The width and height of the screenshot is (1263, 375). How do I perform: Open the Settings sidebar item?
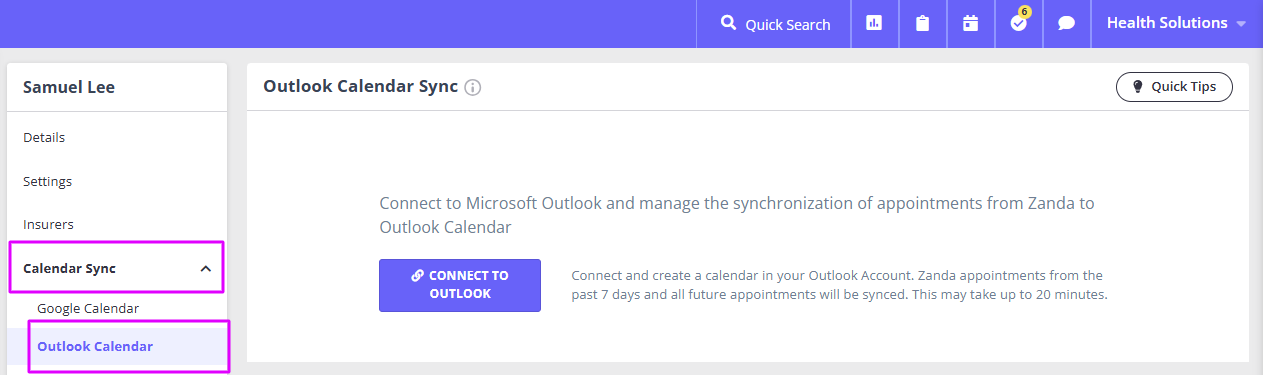[47, 181]
